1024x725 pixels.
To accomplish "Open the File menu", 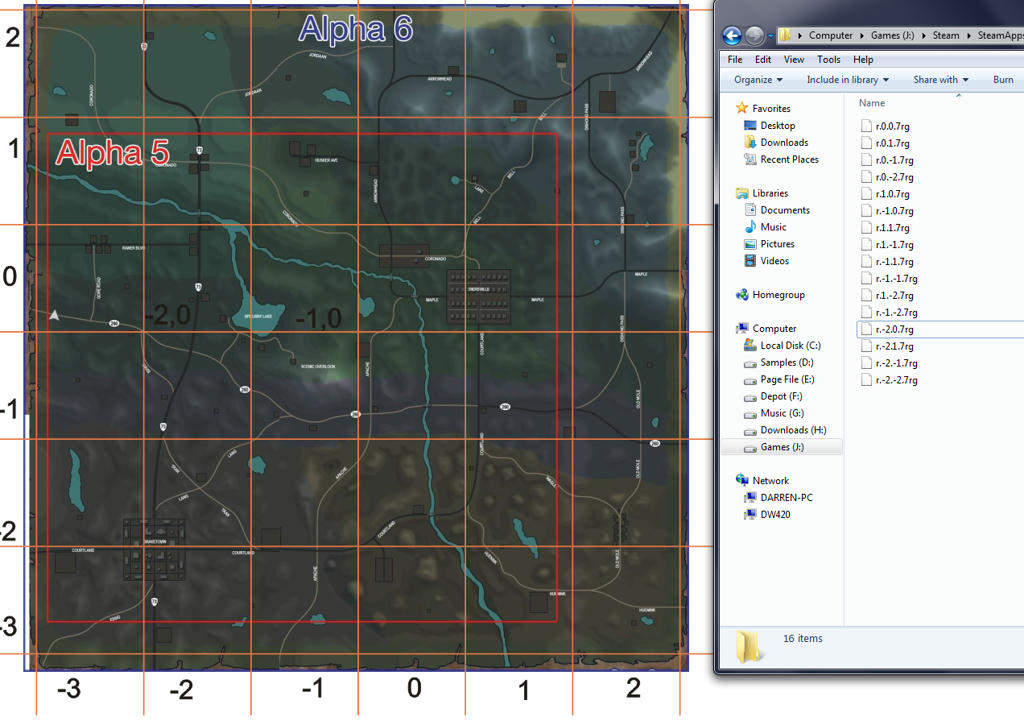I will 735,59.
